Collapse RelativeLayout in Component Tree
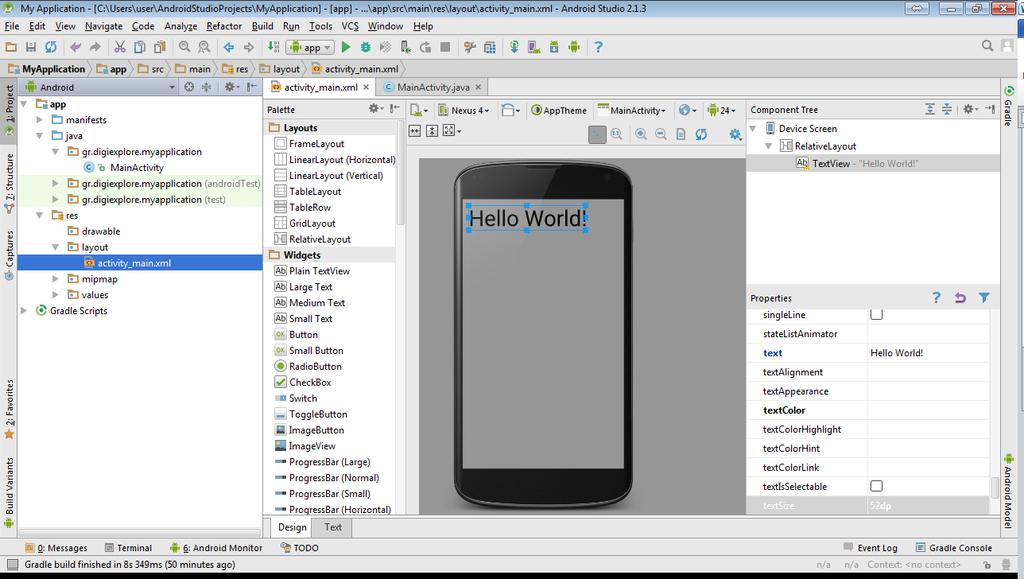This screenshot has height=579, width=1024. pyautogui.click(x=769, y=146)
